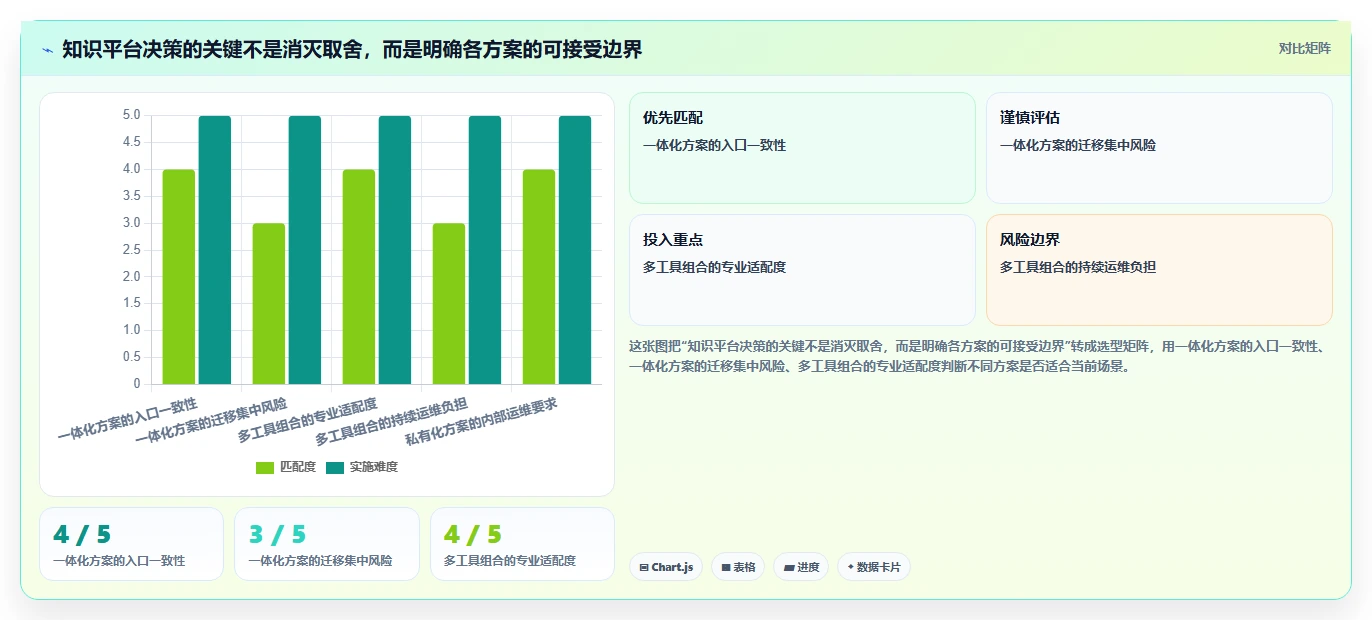Click the y-axis value 0
Viewport: 1372px width, 620px height.
(137, 384)
